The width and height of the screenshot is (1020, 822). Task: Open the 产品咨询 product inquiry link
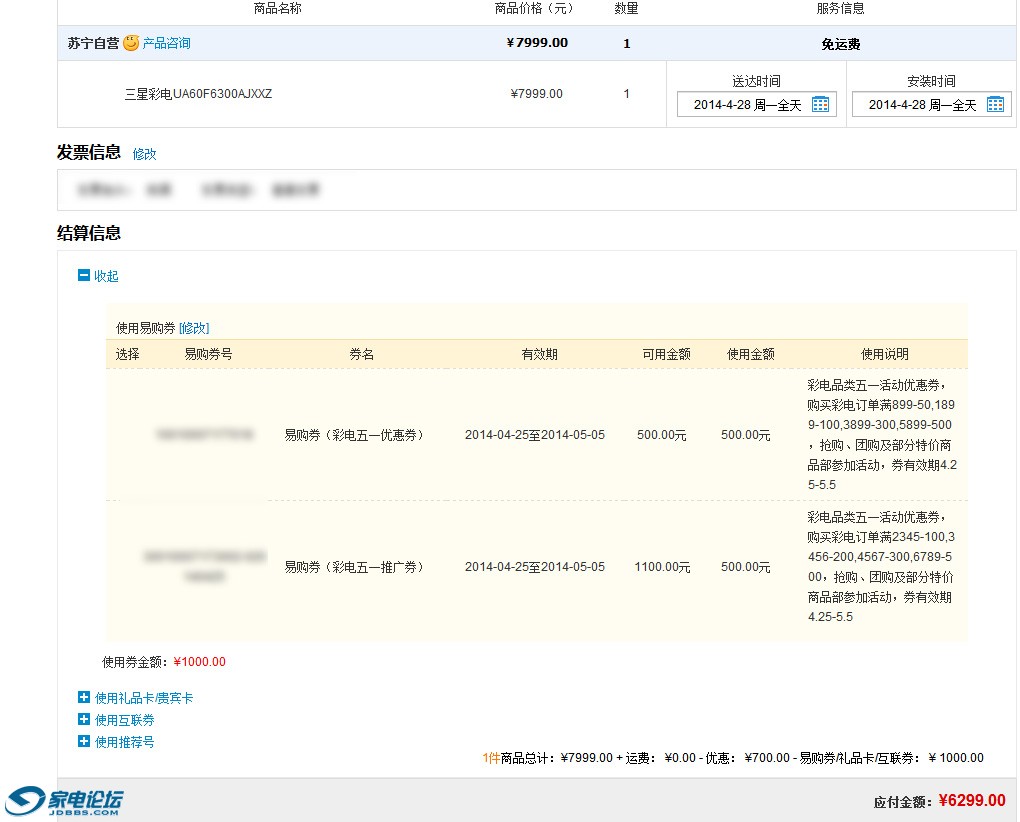pos(166,44)
